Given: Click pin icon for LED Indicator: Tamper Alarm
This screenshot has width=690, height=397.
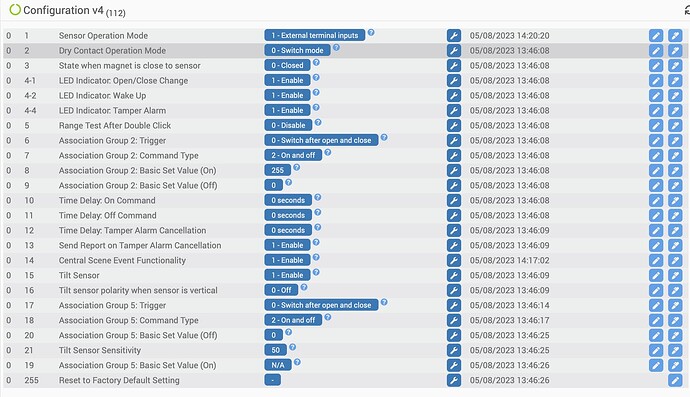Looking at the screenshot, I should point(675,110).
